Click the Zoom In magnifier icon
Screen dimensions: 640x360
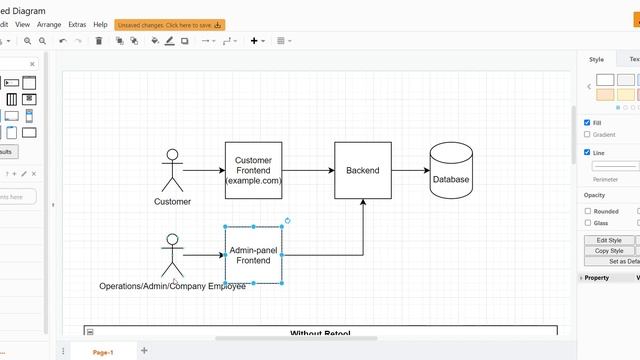[x=27, y=41]
